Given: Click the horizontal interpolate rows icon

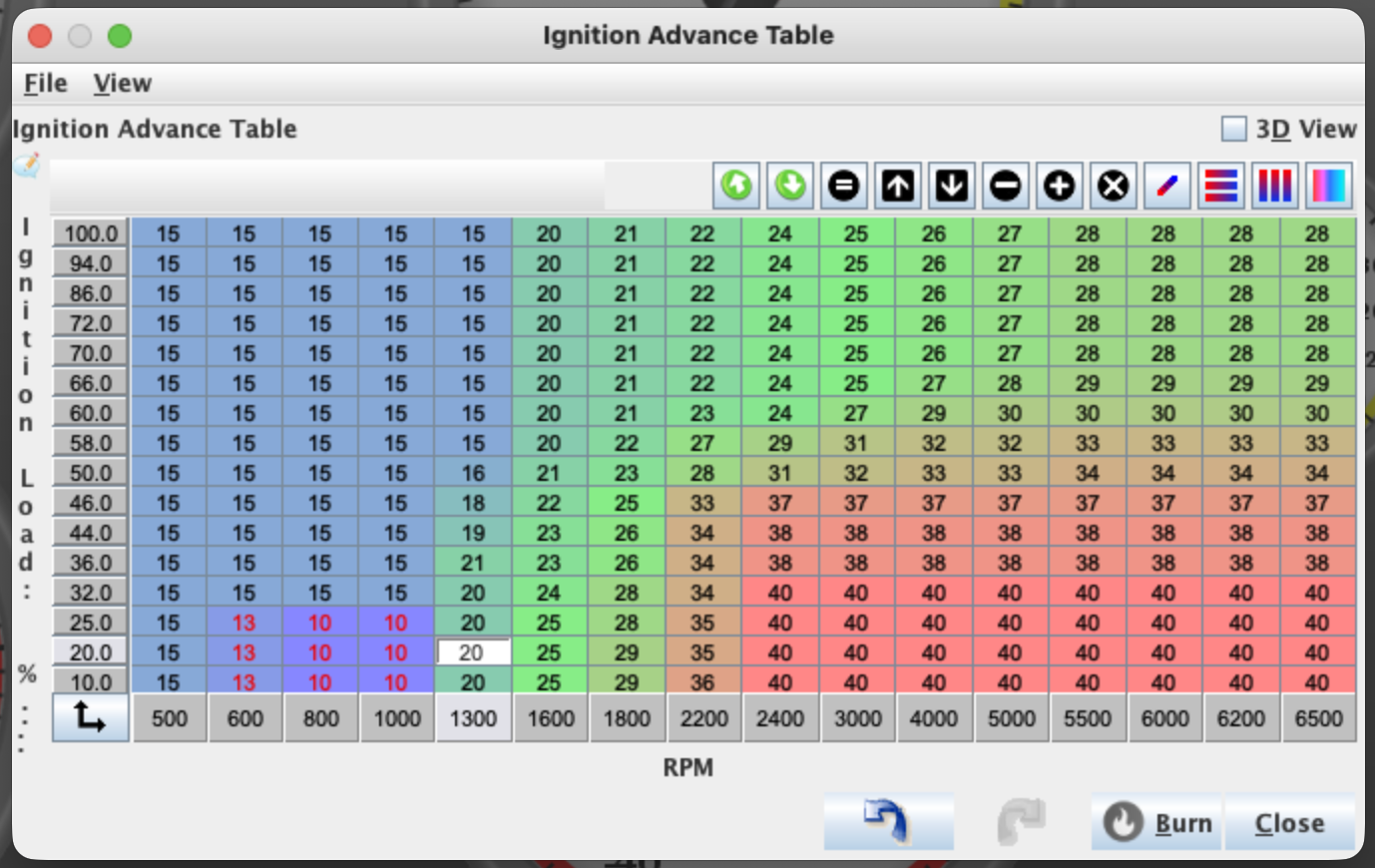Looking at the screenshot, I should point(1220,185).
